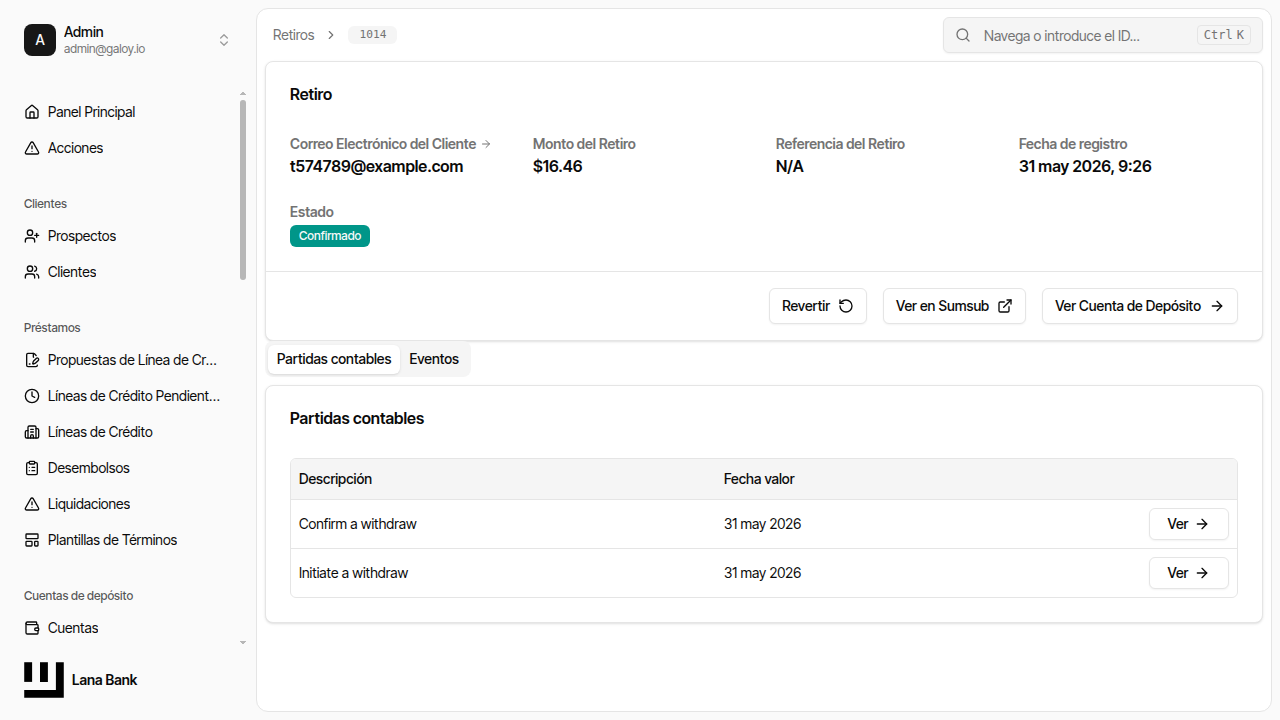Click the arrow beside Correo Electrónico del Cliente

486,144
